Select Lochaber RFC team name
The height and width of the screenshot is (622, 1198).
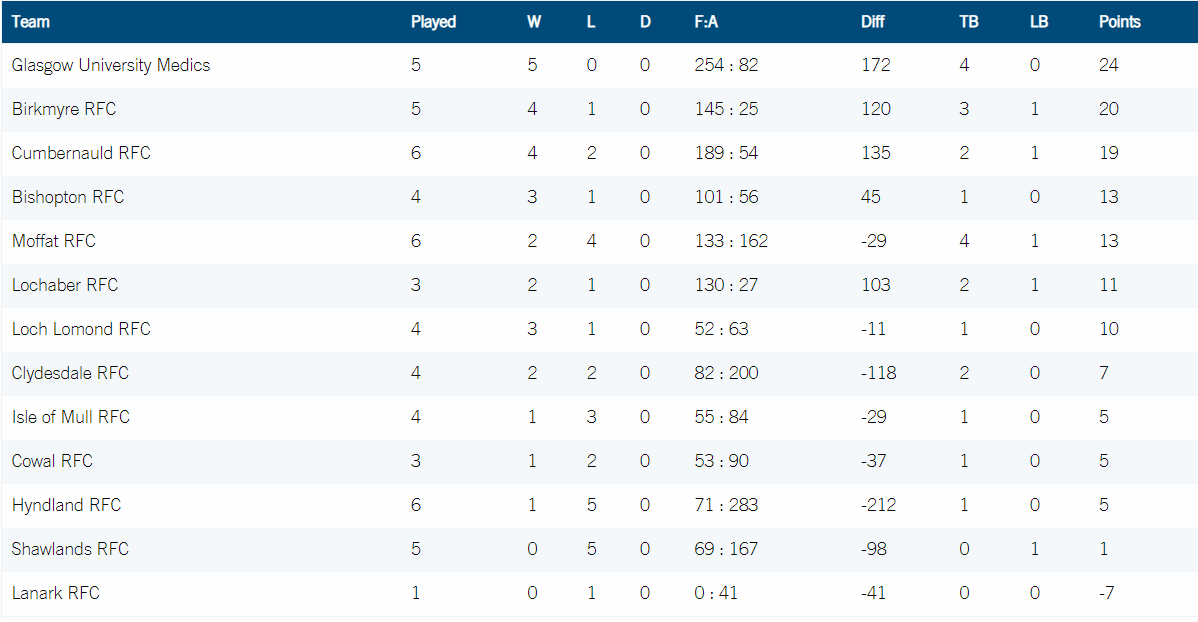pyautogui.click(x=65, y=285)
